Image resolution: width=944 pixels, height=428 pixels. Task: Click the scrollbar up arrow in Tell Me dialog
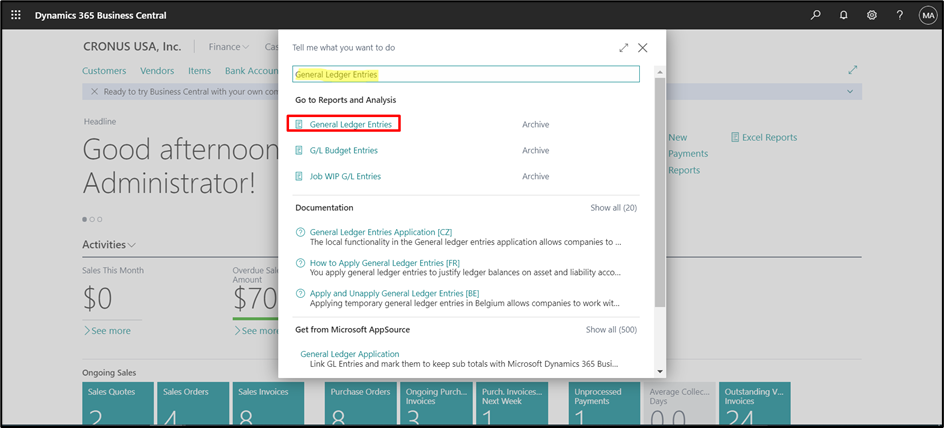(x=660, y=71)
